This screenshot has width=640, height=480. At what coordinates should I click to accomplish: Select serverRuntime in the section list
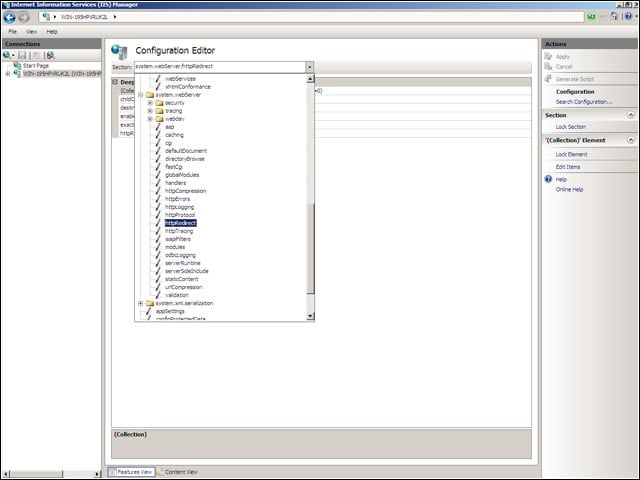(182, 263)
